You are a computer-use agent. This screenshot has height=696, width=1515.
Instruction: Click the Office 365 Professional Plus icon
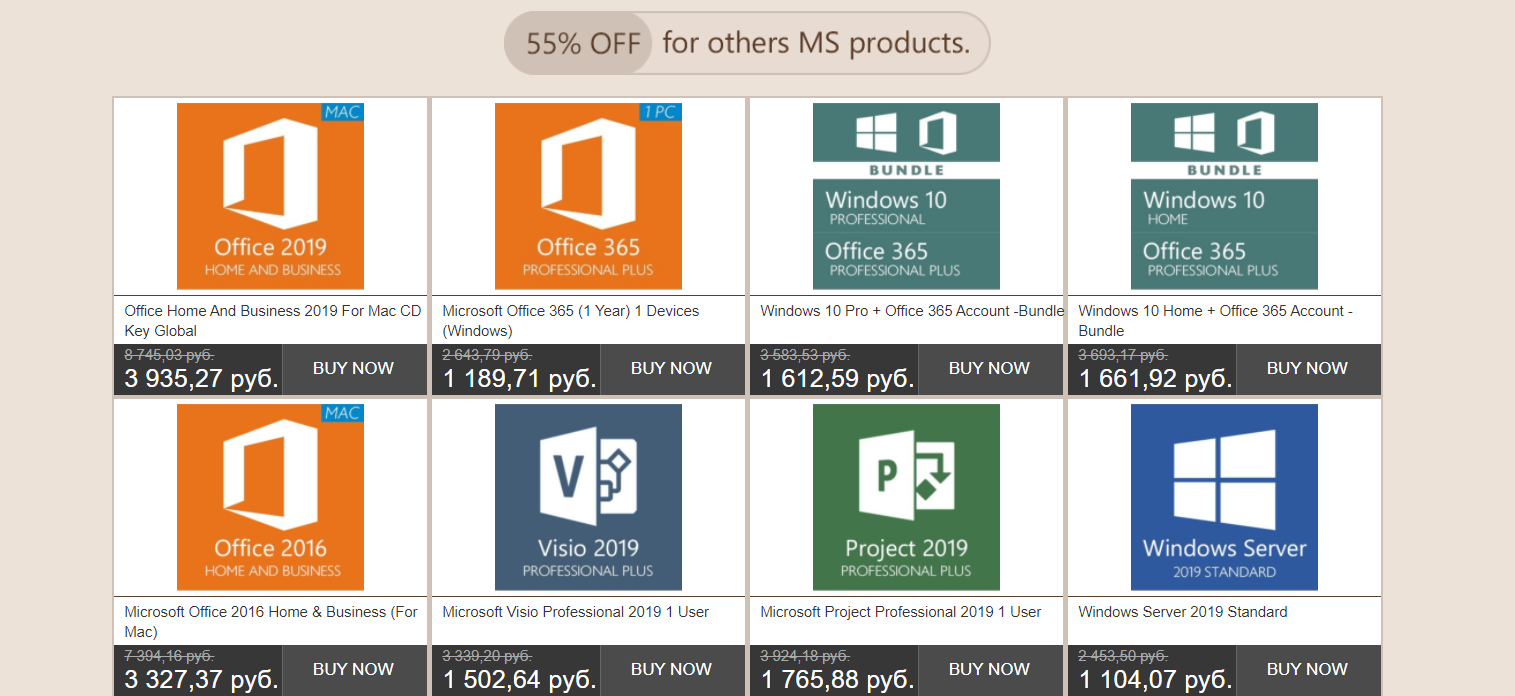point(588,196)
